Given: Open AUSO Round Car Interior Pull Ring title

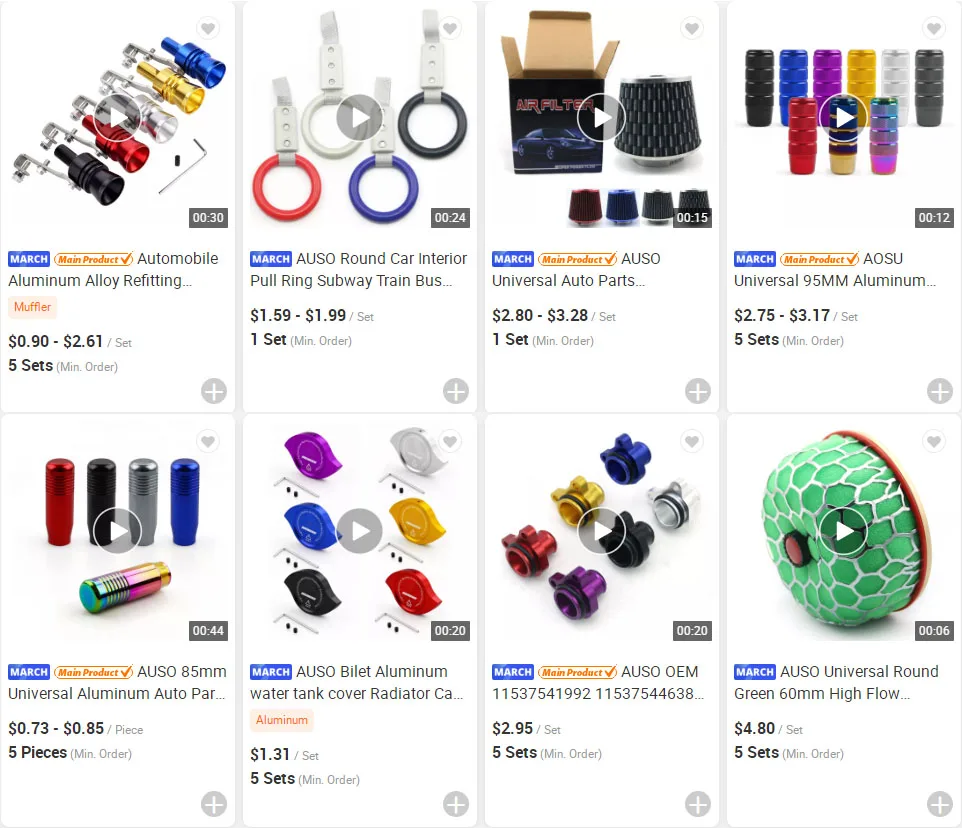Looking at the screenshot, I should tap(359, 269).
